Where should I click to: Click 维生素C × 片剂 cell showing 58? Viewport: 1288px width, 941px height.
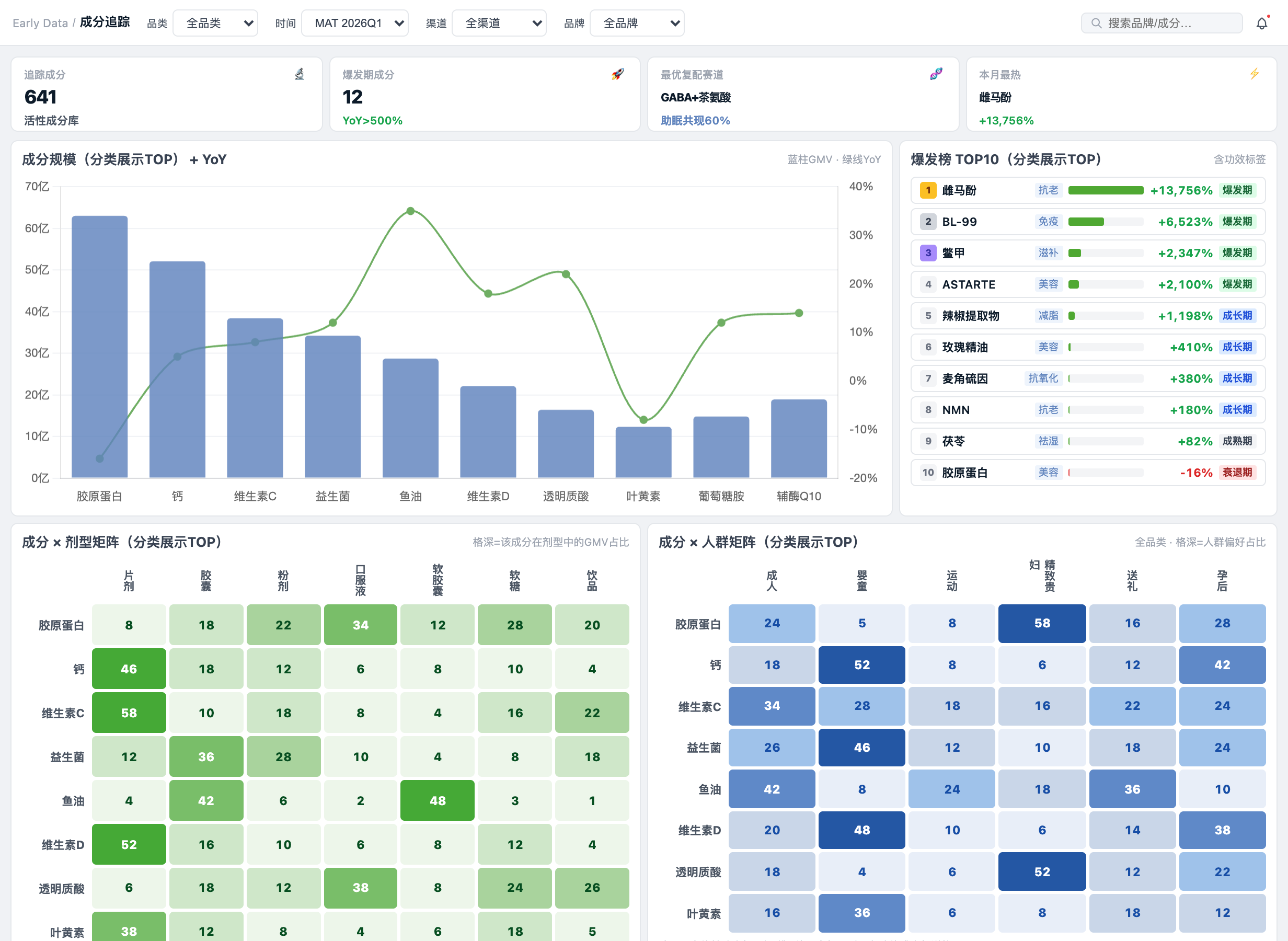129,713
